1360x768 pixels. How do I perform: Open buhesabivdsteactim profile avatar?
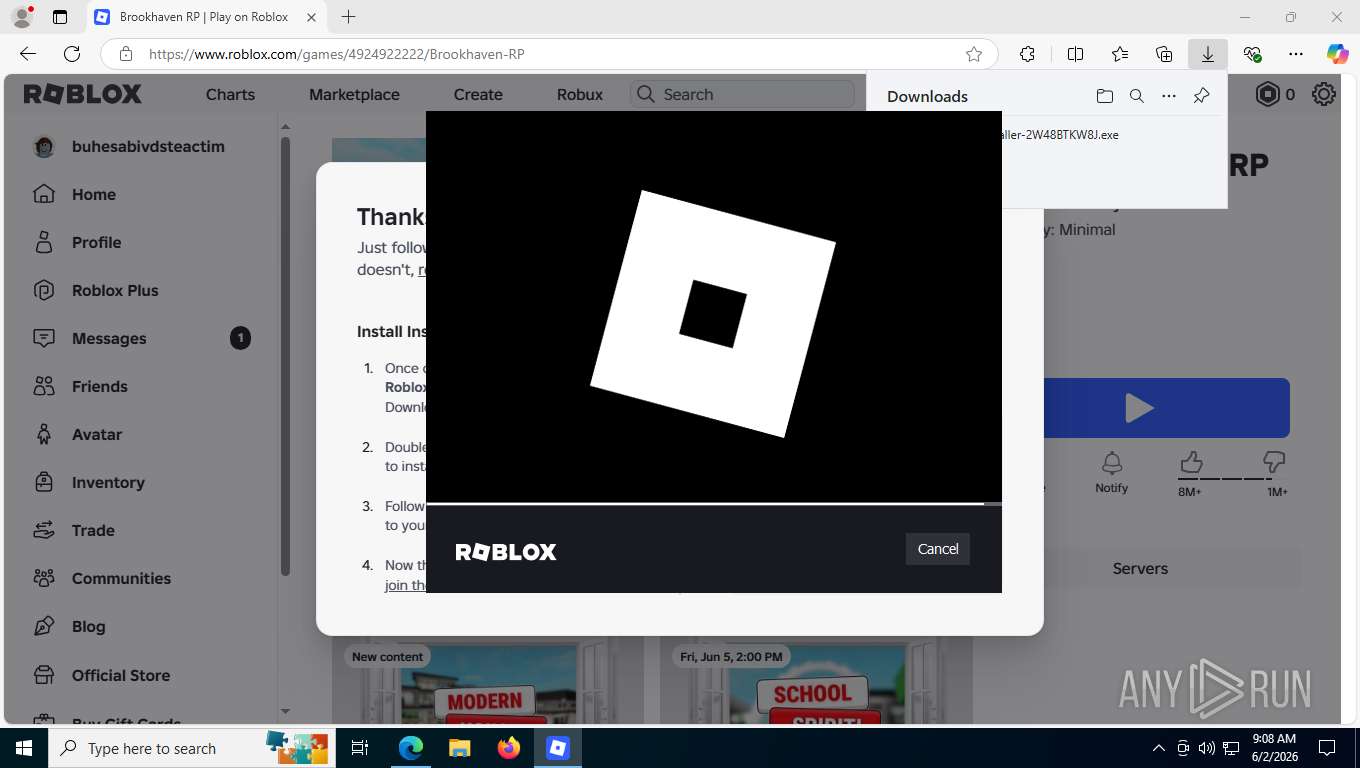point(44,147)
